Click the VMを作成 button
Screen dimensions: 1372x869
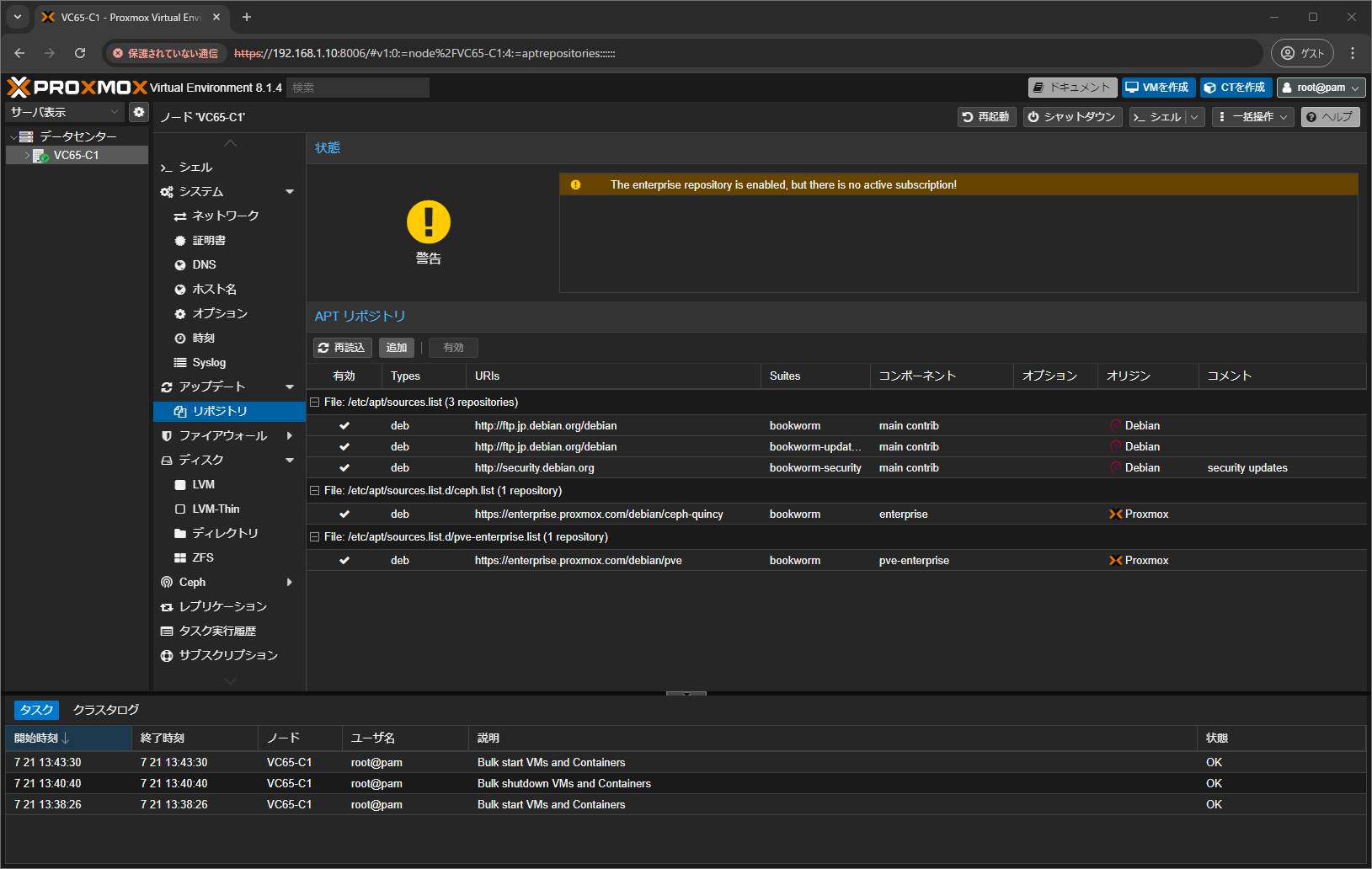(1158, 88)
